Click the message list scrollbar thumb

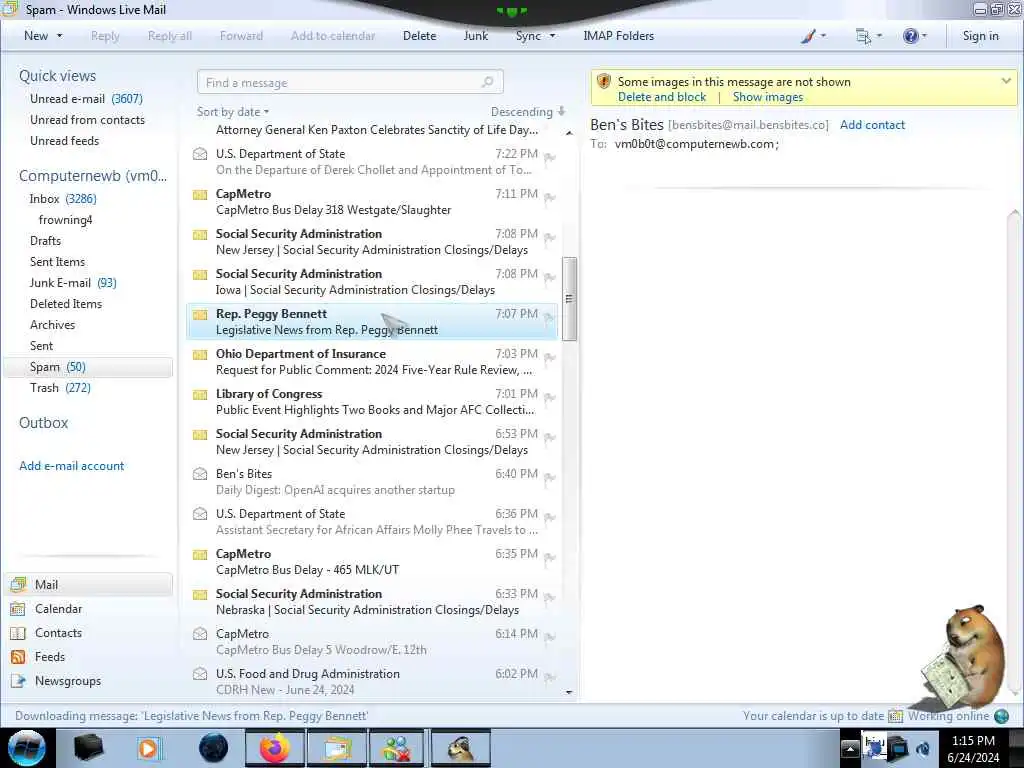point(569,298)
